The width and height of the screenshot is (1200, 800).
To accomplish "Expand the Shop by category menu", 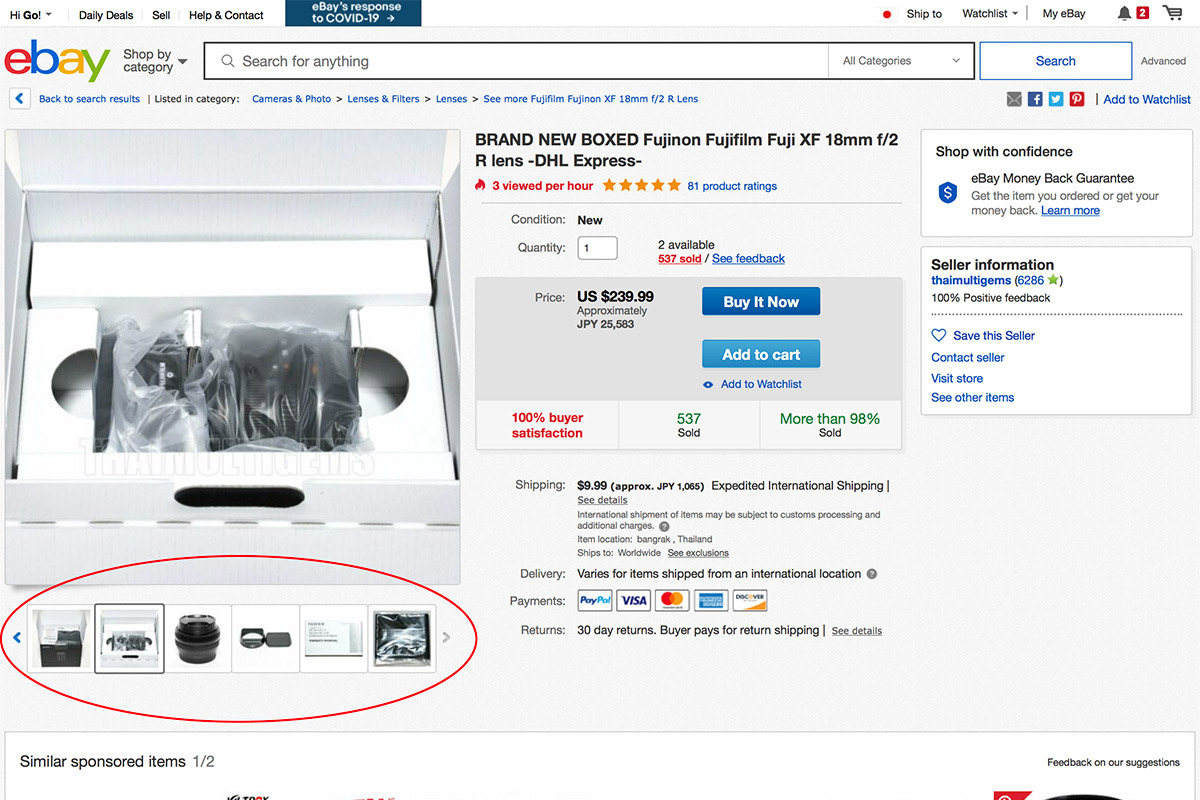I will (155, 61).
